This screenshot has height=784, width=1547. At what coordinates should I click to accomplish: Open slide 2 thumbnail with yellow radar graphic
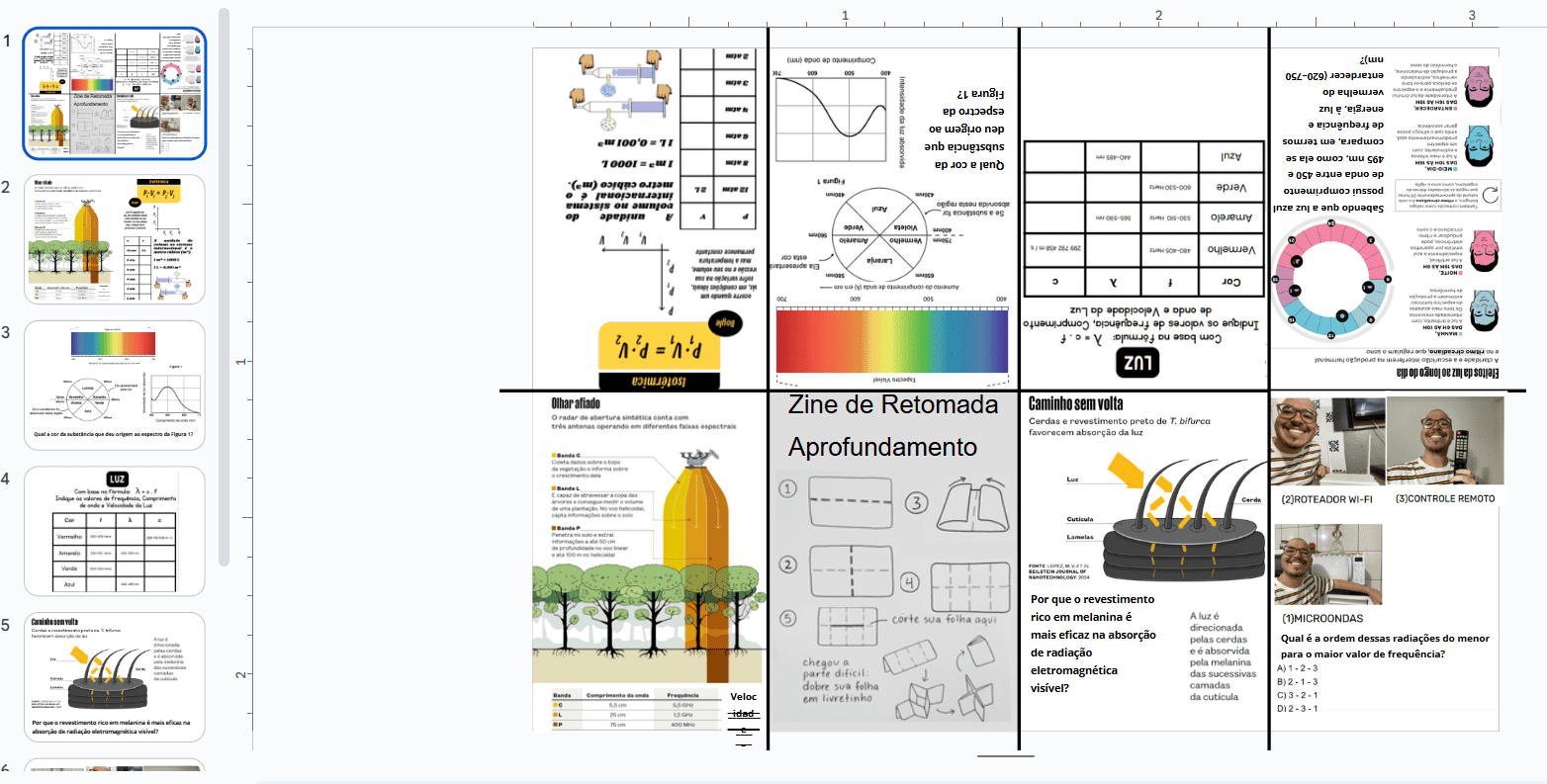point(115,239)
